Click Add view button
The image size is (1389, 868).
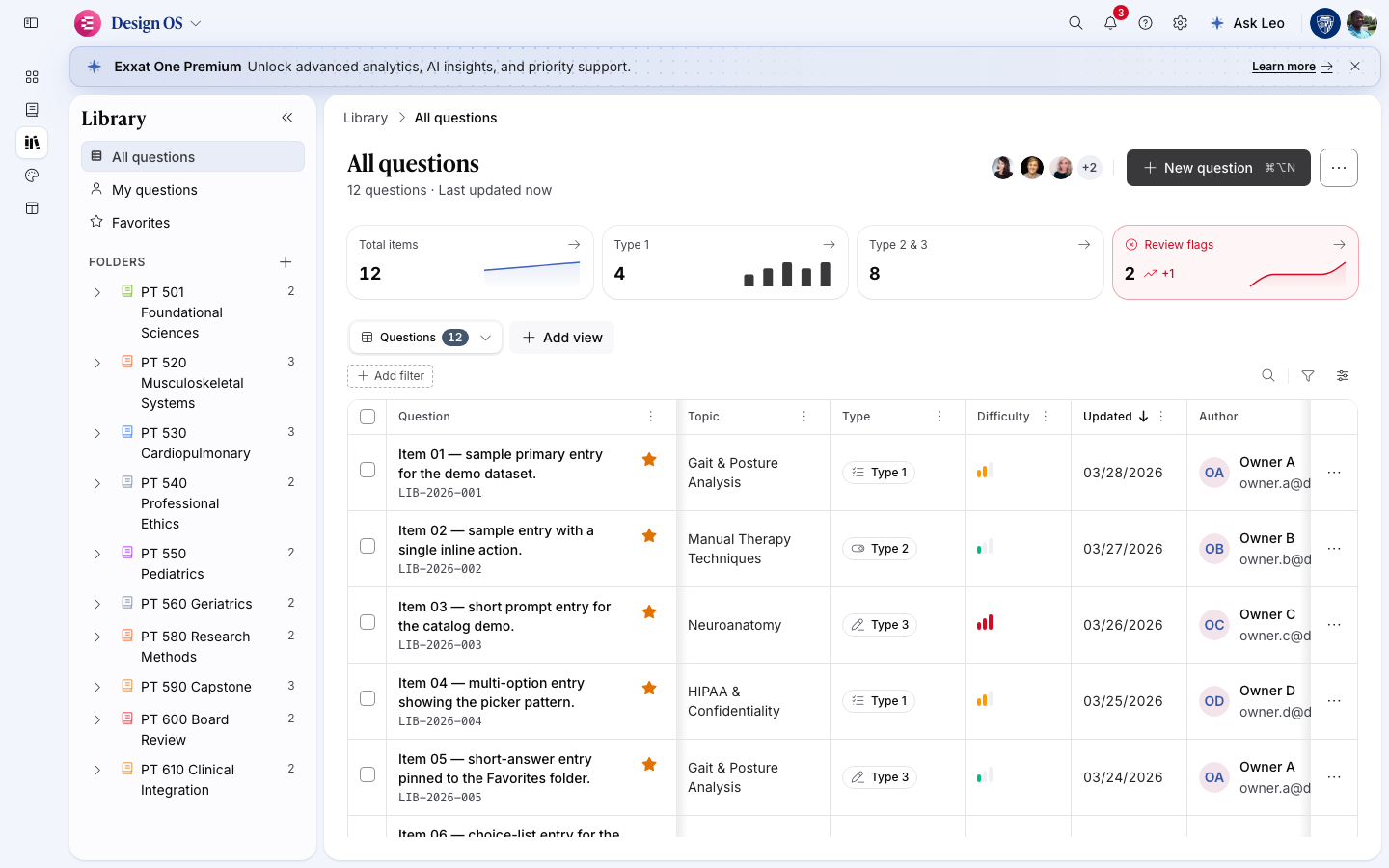coord(562,338)
